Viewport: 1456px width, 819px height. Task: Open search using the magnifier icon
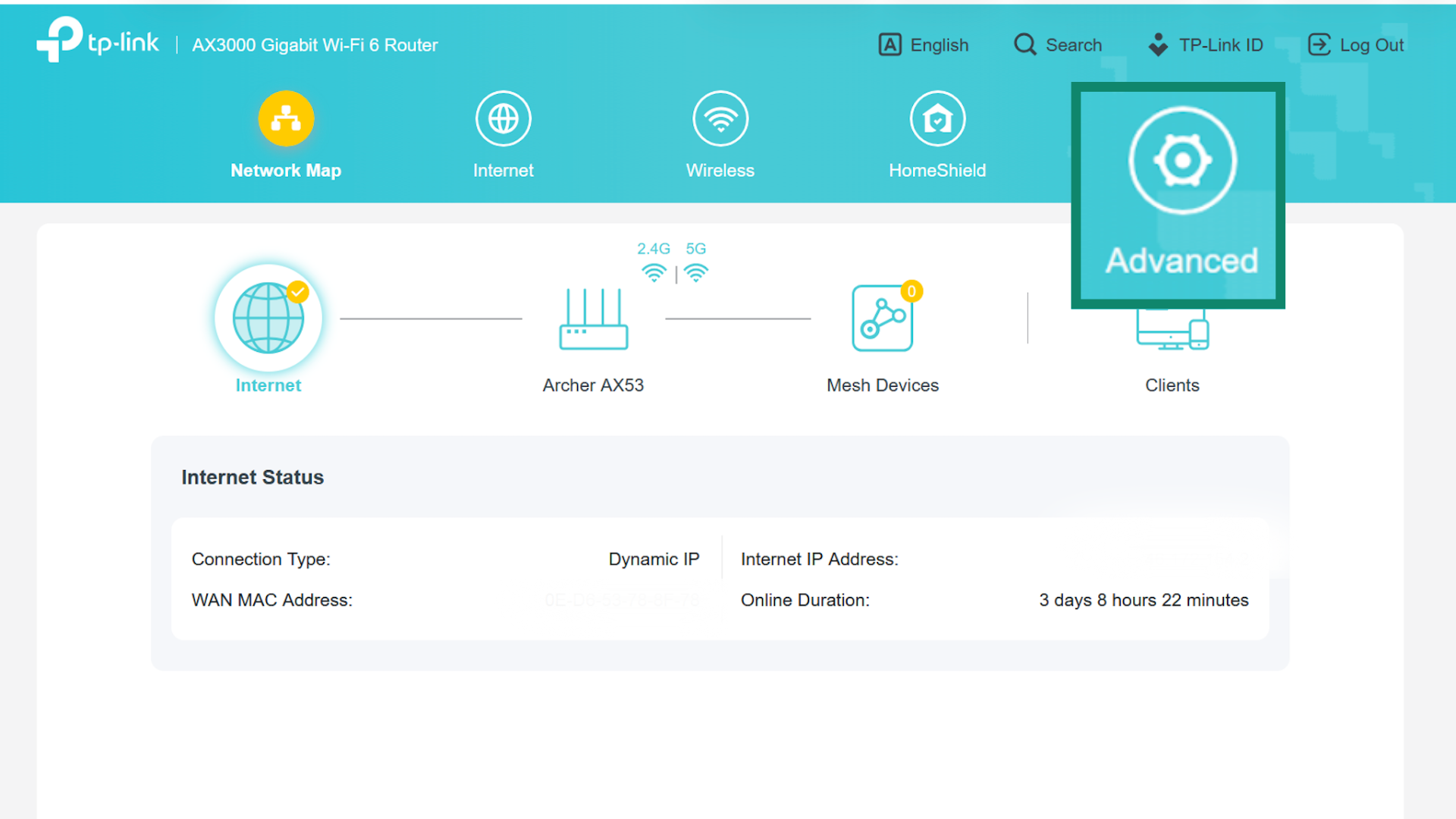(x=1024, y=45)
